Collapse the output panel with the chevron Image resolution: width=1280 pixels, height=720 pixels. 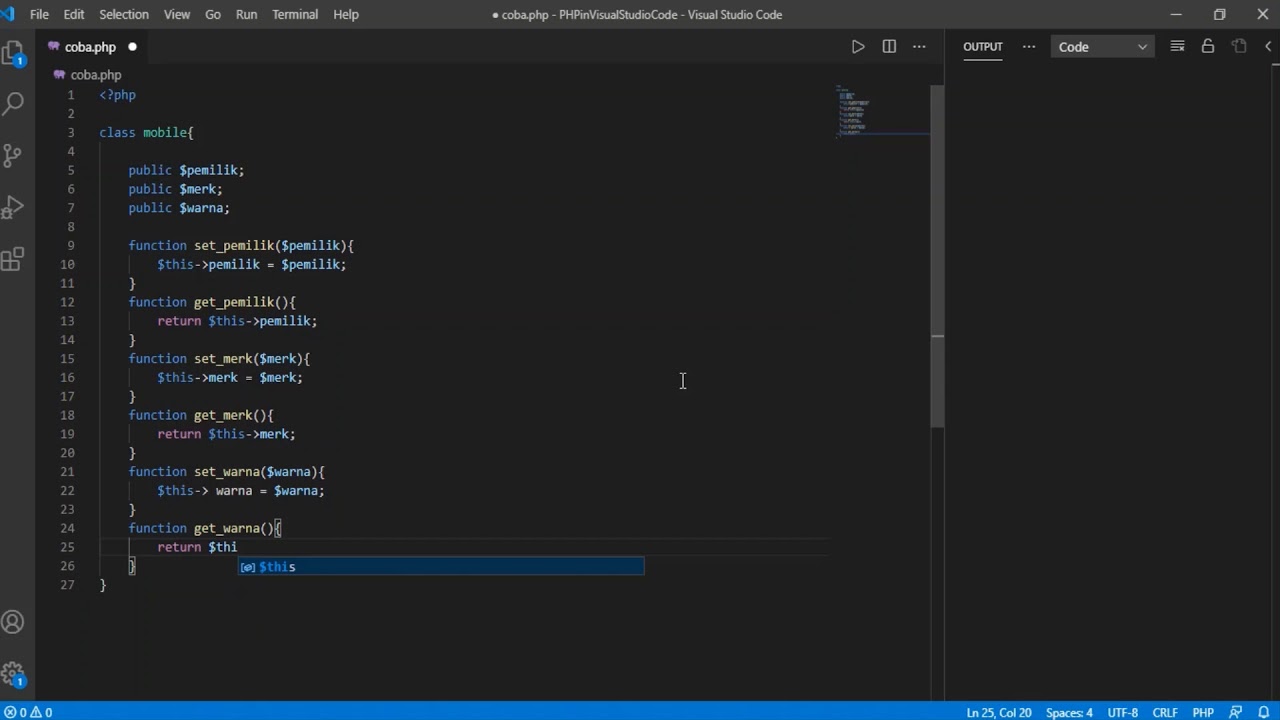coord(1268,47)
